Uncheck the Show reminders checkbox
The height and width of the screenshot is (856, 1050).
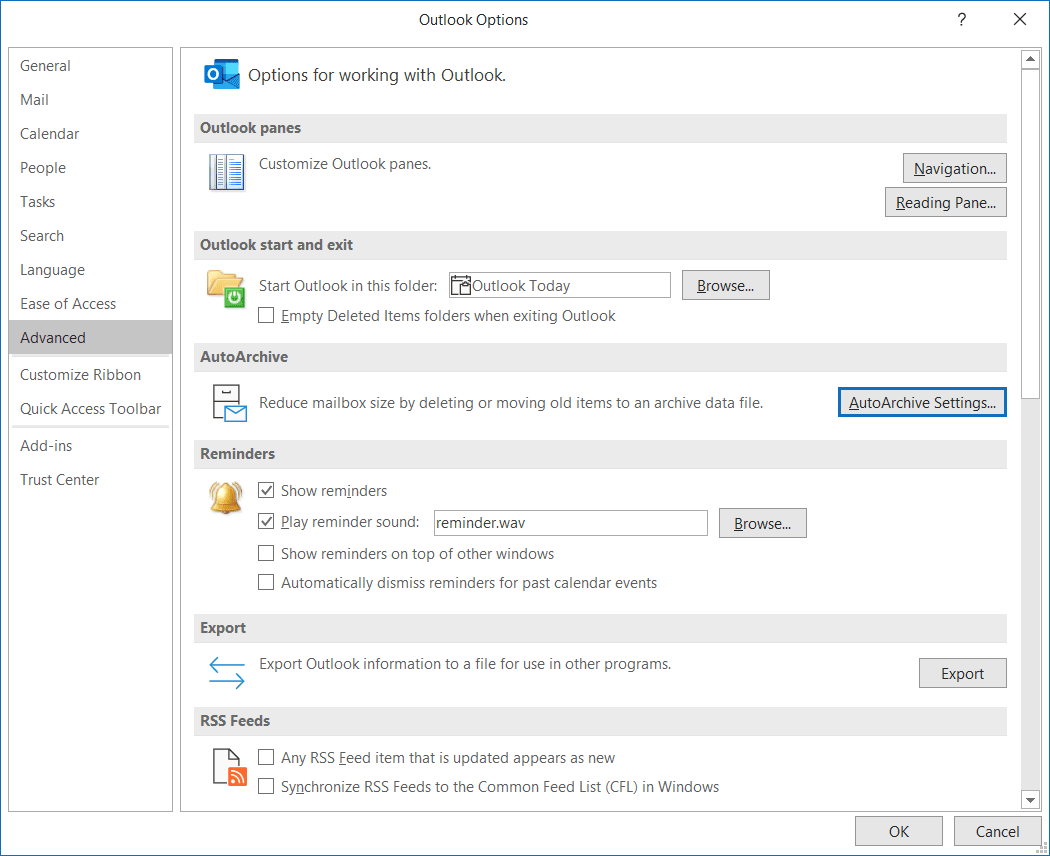[266, 490]
